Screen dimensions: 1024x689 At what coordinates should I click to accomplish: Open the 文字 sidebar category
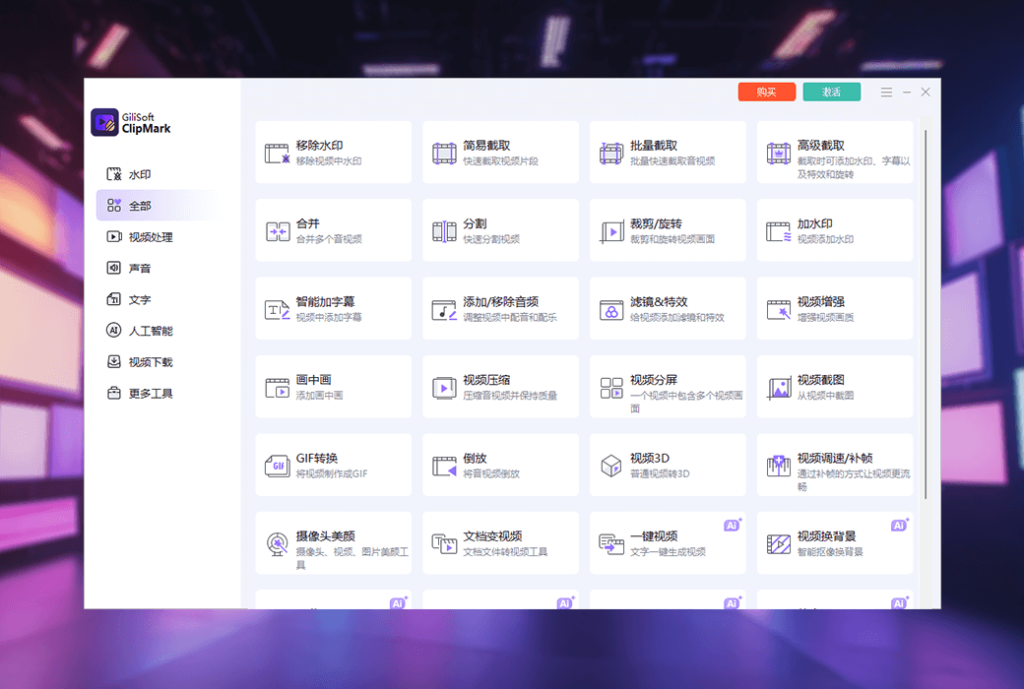pyautogui.click(x=160, y=300)
